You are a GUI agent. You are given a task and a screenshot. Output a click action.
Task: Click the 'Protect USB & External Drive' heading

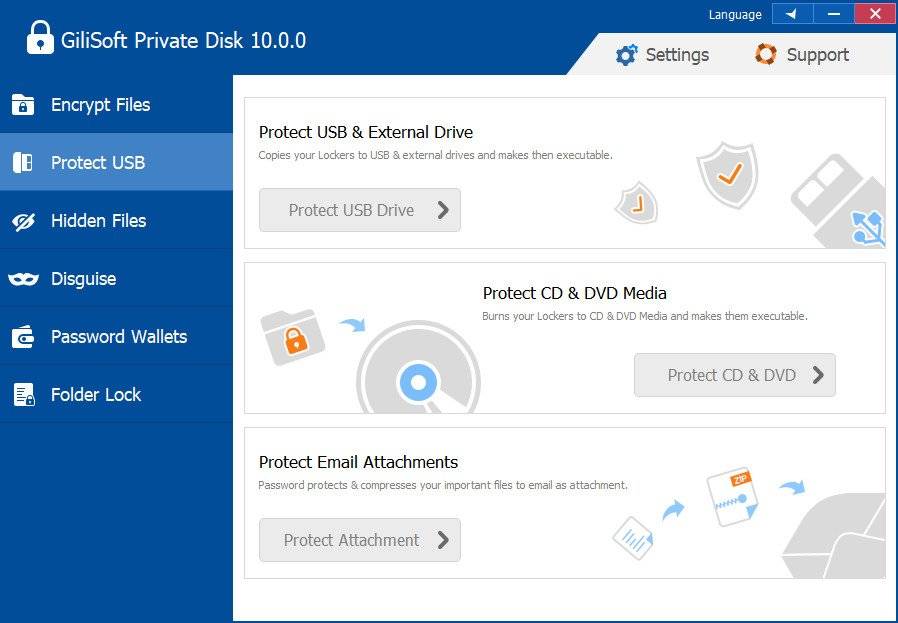[x=366, y=132]
